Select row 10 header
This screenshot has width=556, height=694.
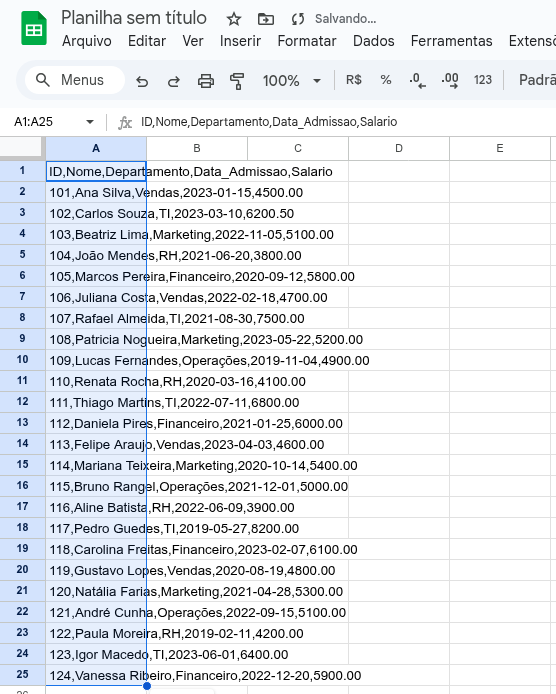[x=22, y=360]
